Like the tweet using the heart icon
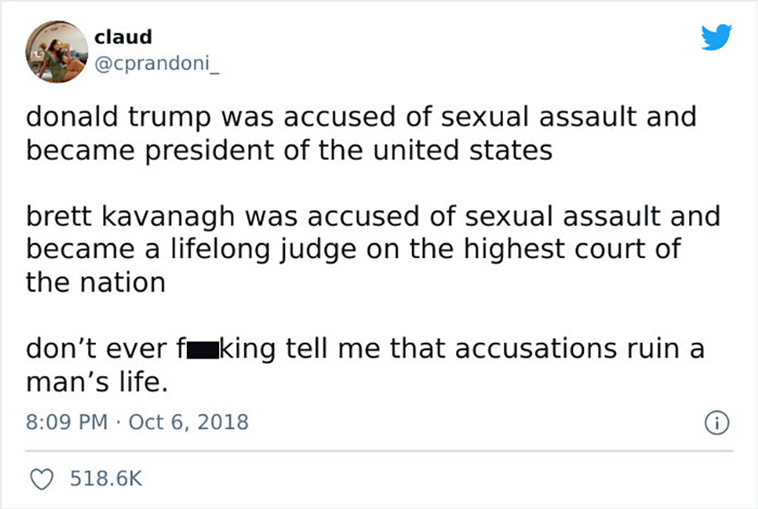This screenshot has height=509, width=758. point(42,479)
